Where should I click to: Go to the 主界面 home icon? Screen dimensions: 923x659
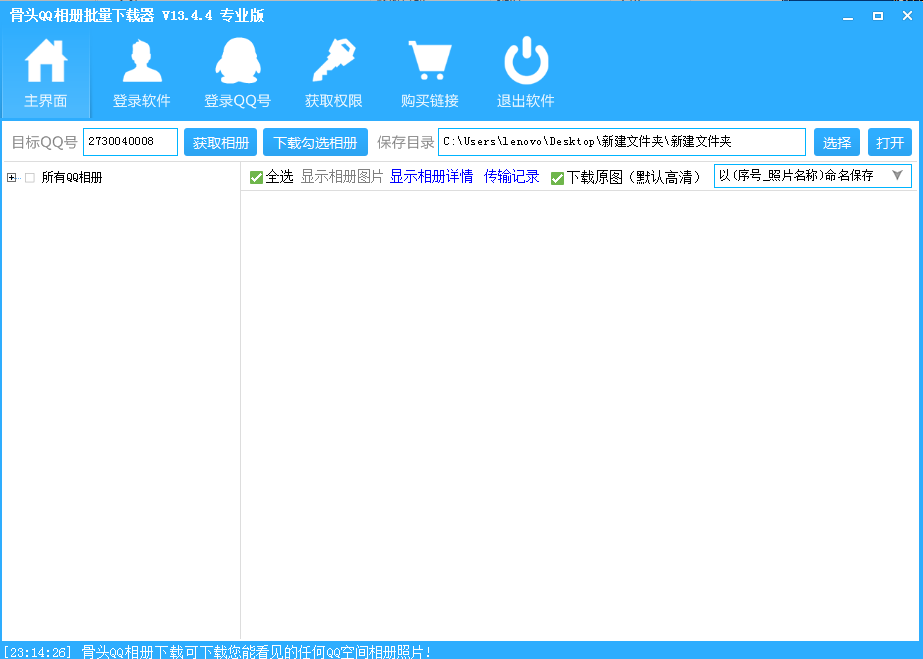click(46, 61)
